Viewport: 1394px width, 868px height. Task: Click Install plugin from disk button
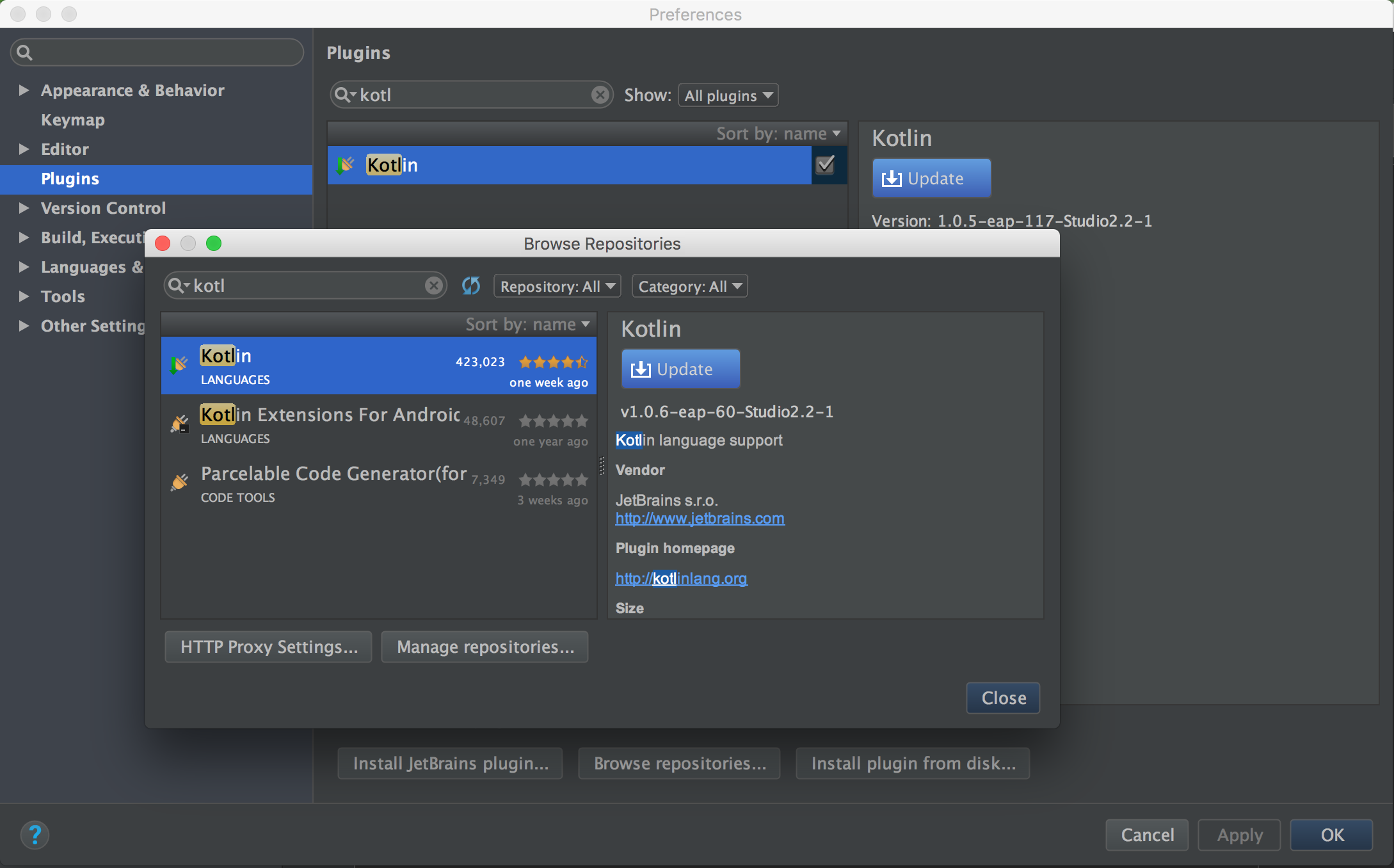tap(913, 764)
